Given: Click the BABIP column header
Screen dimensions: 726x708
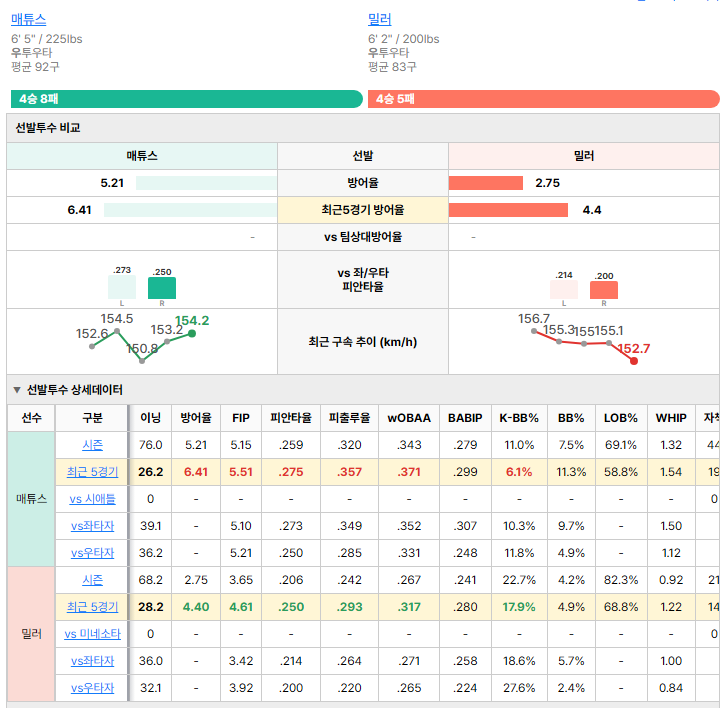Looking at the screenshot, I should coord(465,418).
